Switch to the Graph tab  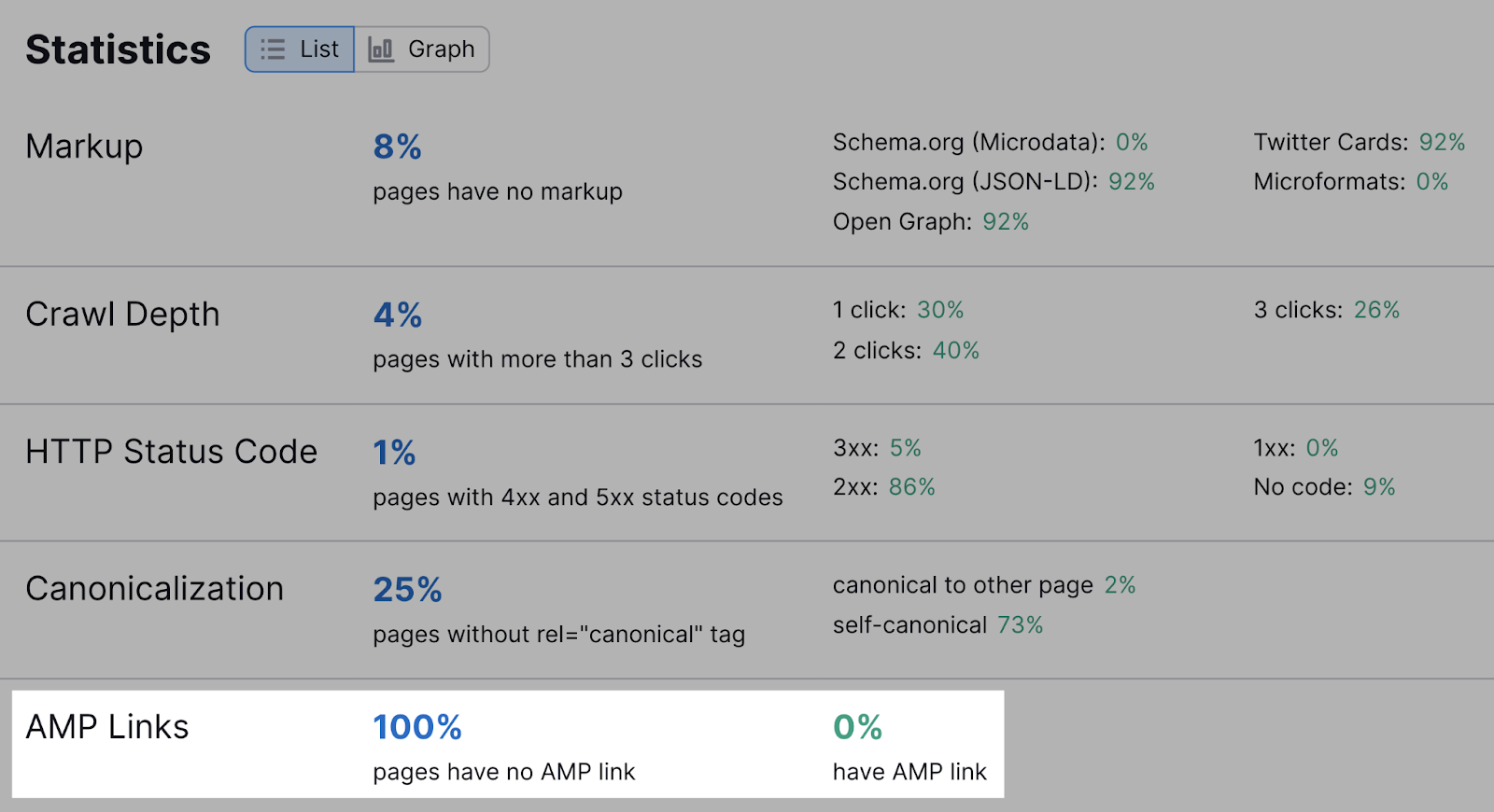point(420,49)
